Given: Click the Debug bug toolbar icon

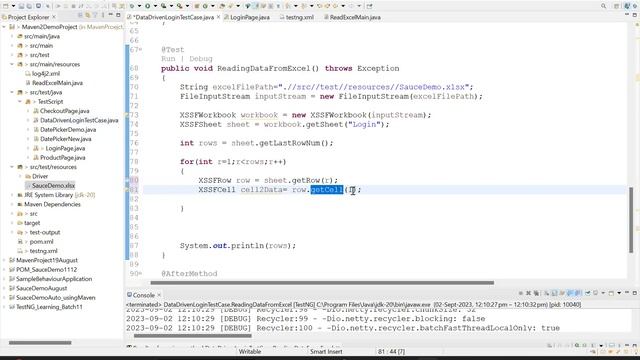Looking at the screenshot, I should [x=132, y=6].
